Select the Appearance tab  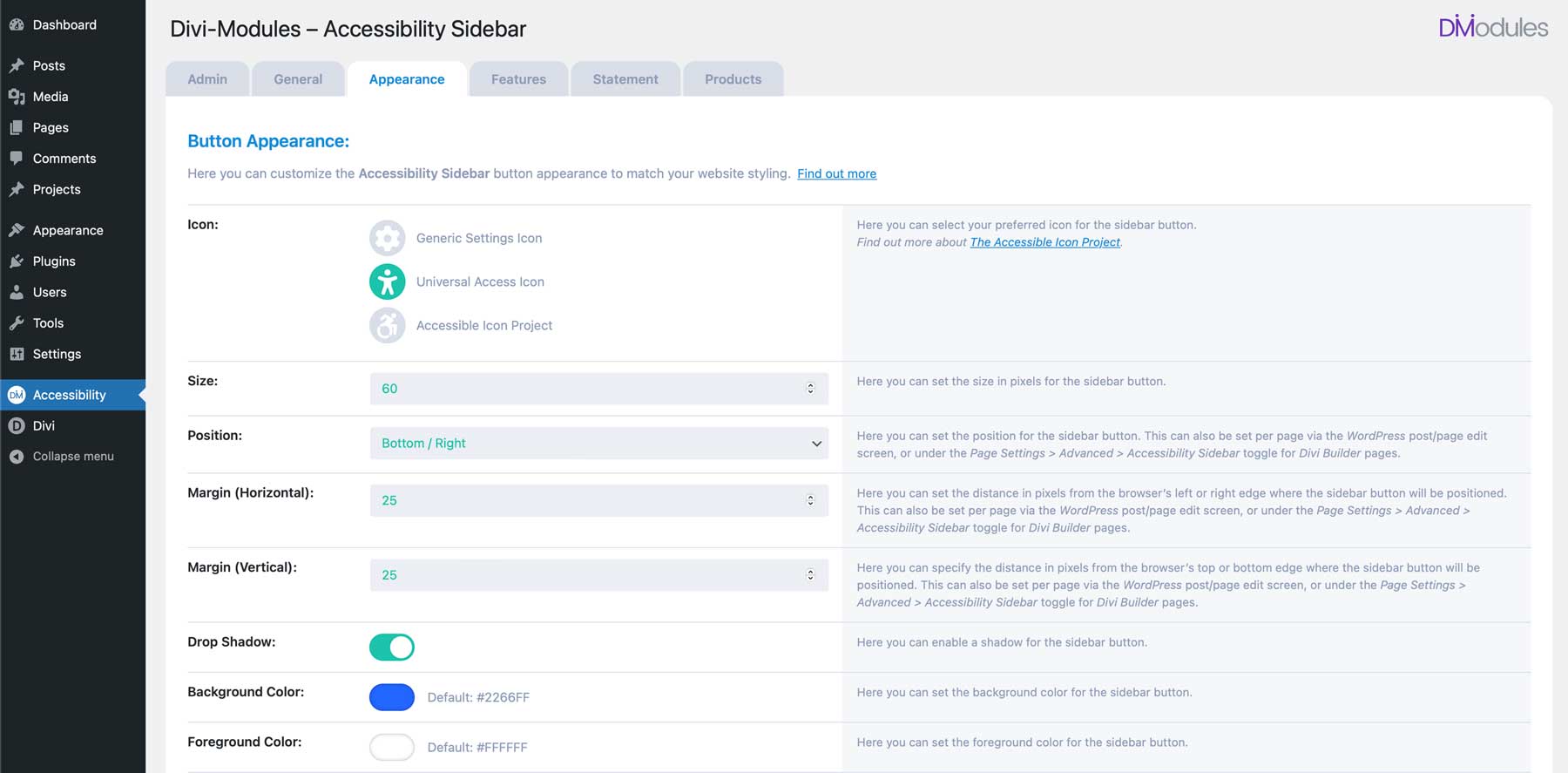(407, 79)
